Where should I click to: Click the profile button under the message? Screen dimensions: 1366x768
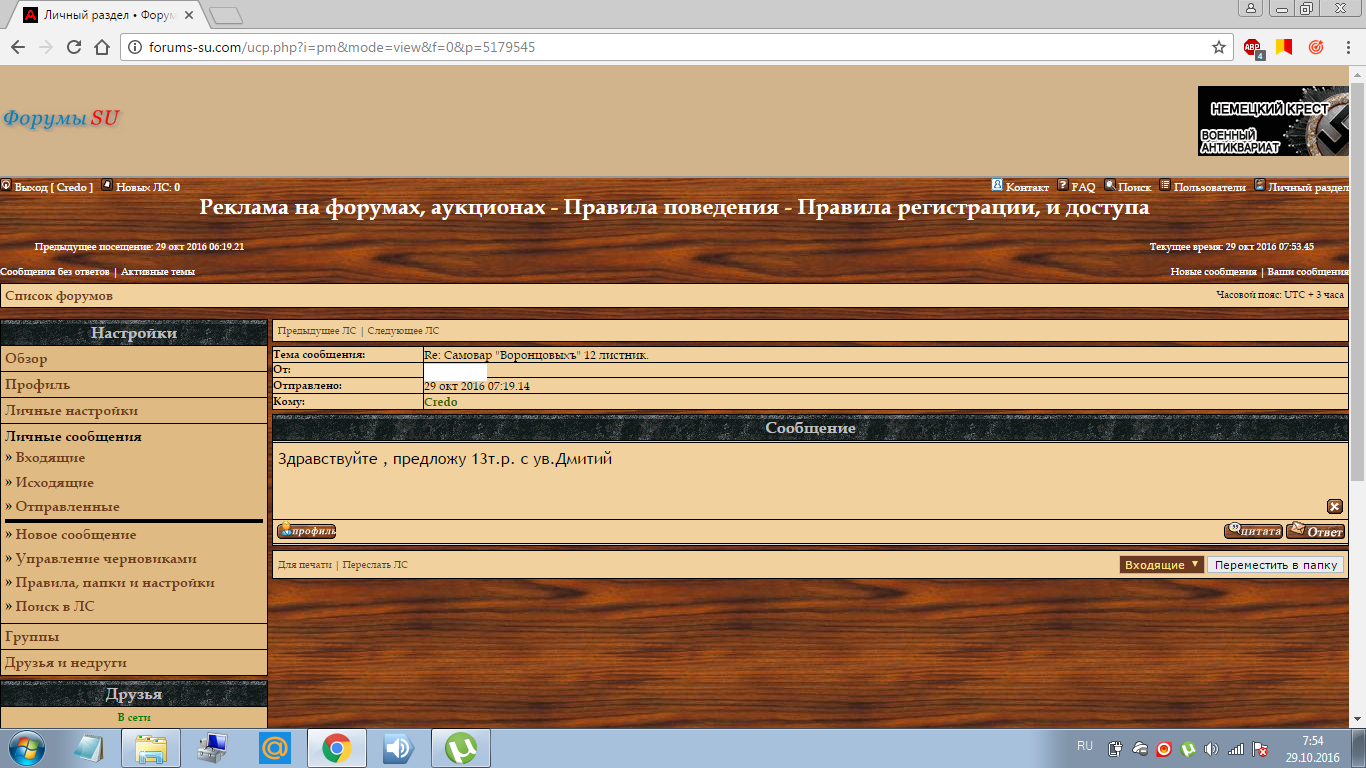306,531
